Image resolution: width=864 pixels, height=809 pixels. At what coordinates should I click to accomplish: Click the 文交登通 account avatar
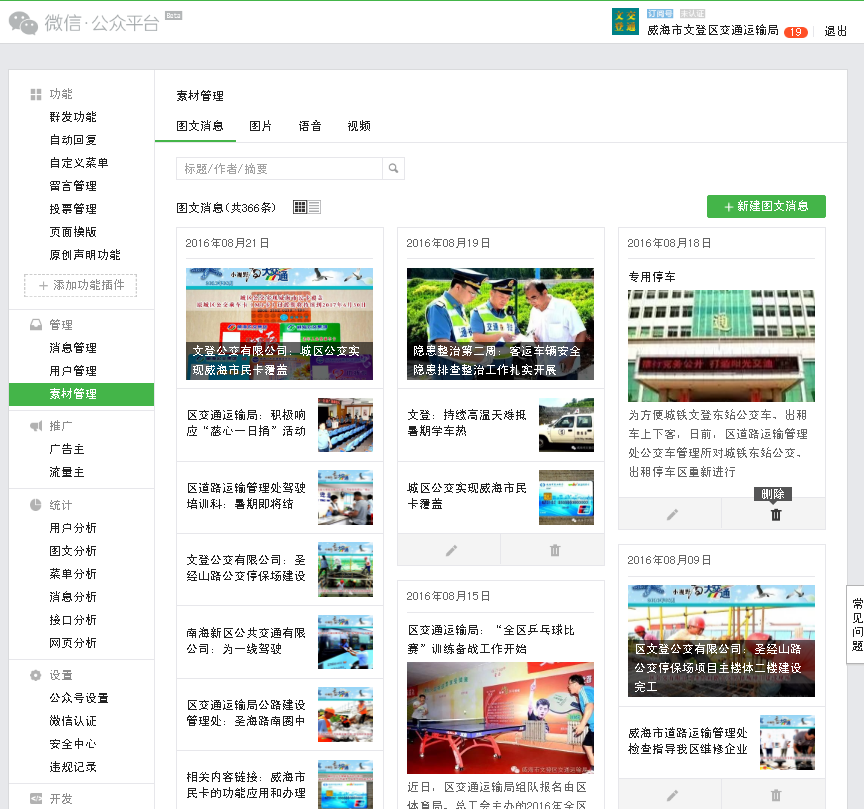(x=626, y=21)
